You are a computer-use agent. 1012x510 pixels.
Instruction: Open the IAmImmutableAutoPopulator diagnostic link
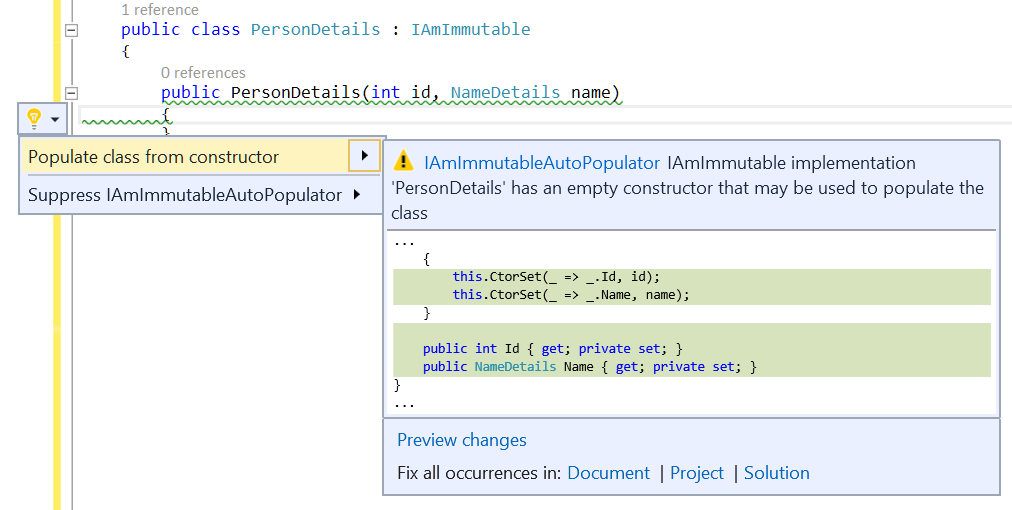point(542,163)
